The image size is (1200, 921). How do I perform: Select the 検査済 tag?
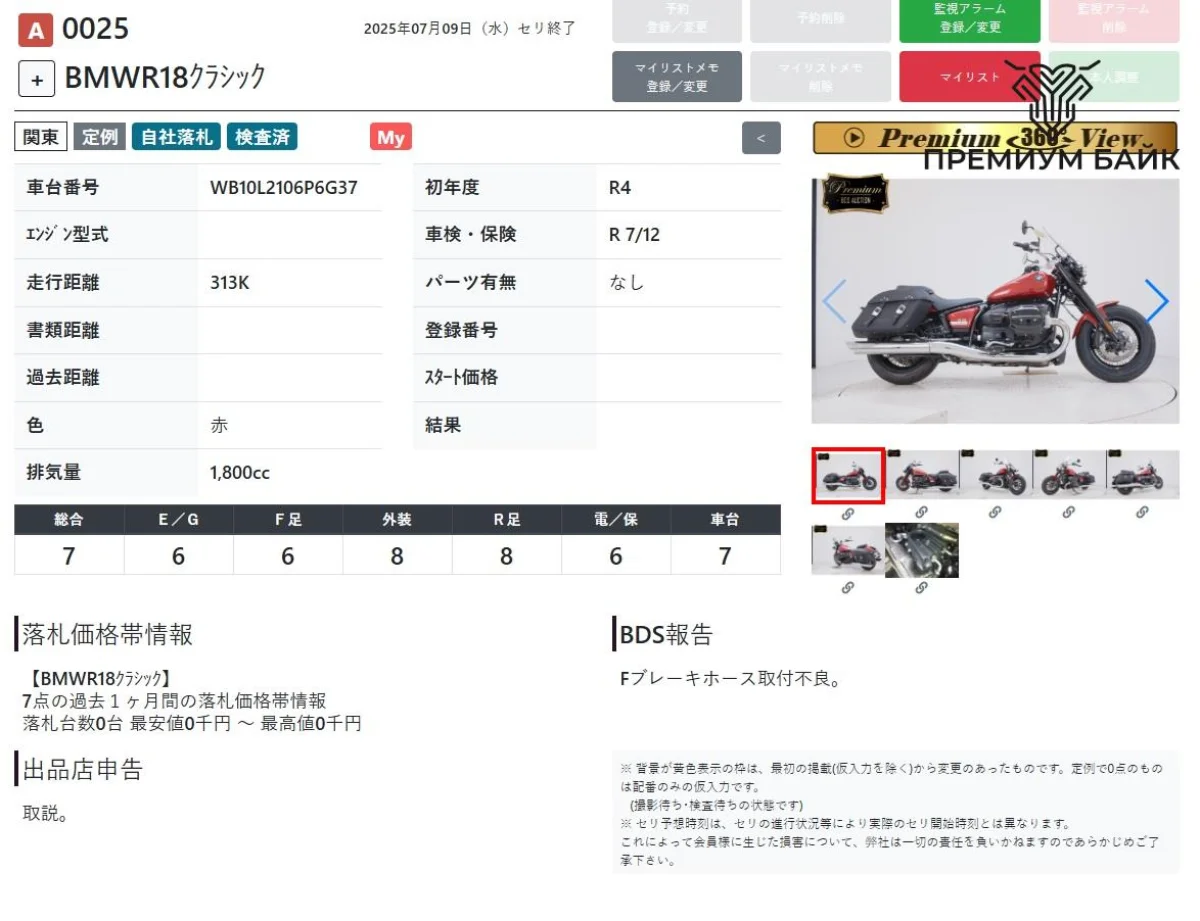pyautogui.click(x=262, y=137)
